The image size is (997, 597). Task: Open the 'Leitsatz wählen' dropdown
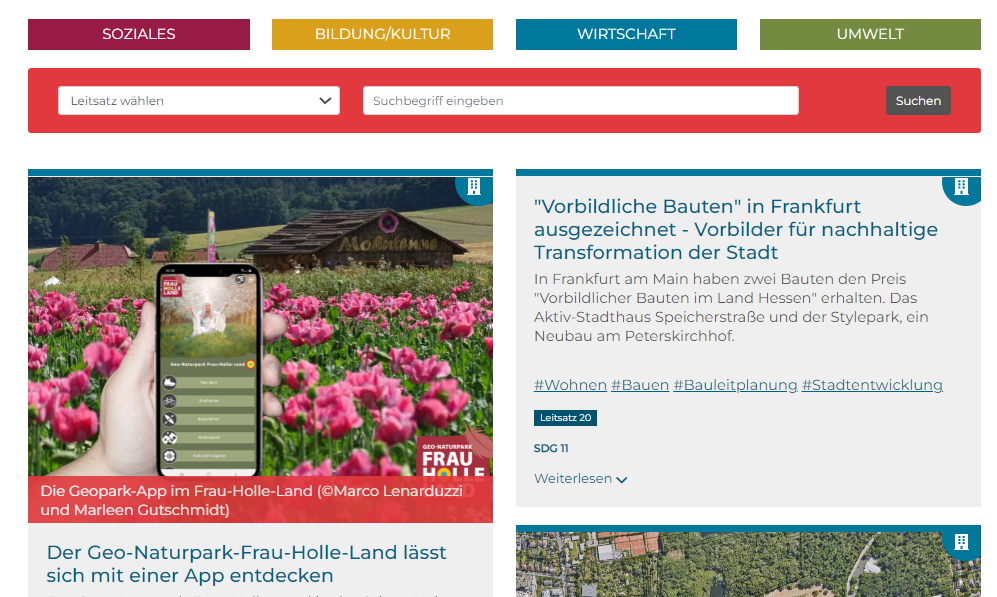[199, 100]
